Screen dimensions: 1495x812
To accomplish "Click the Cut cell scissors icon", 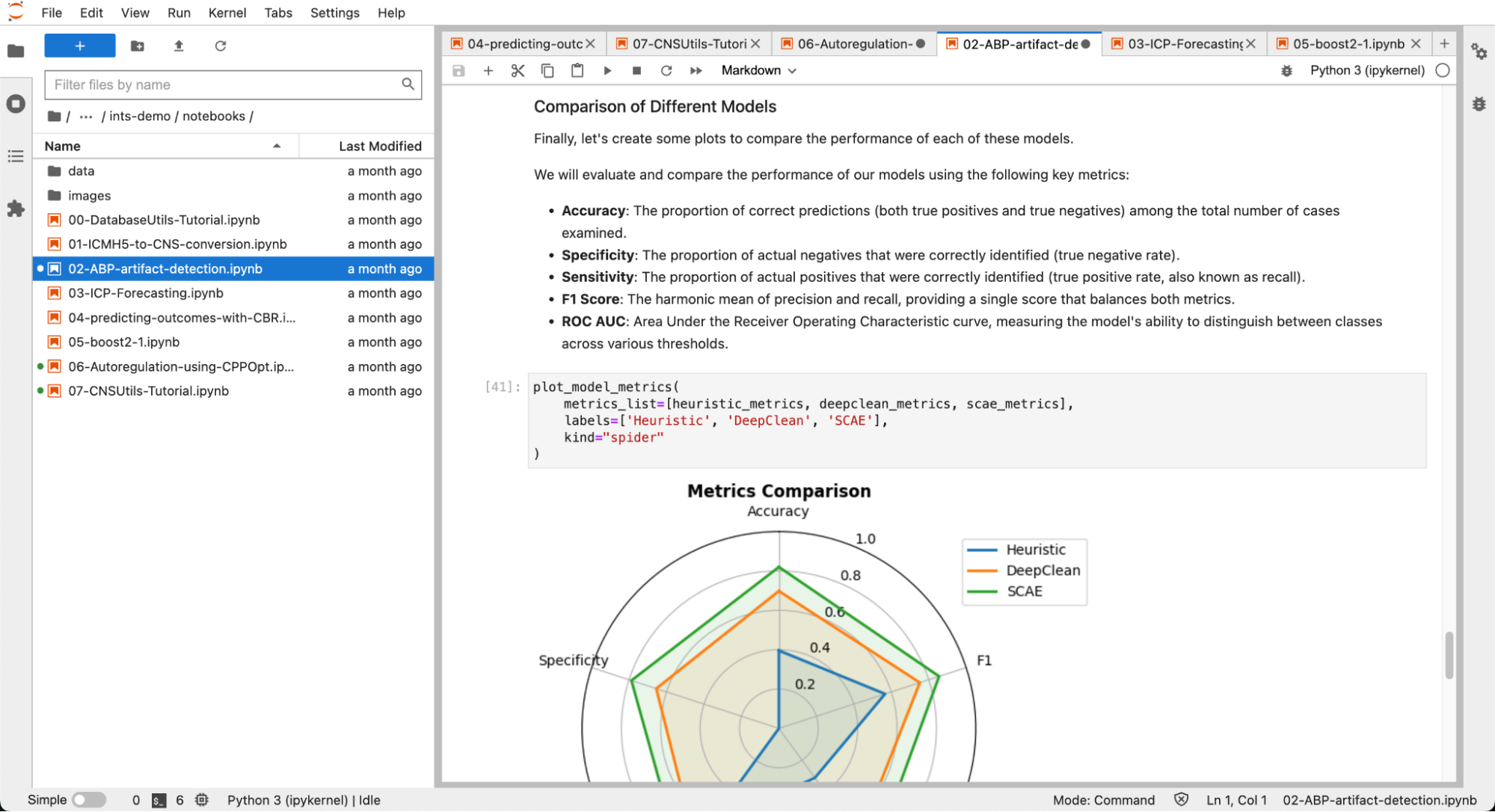I will tap(518, 70).
